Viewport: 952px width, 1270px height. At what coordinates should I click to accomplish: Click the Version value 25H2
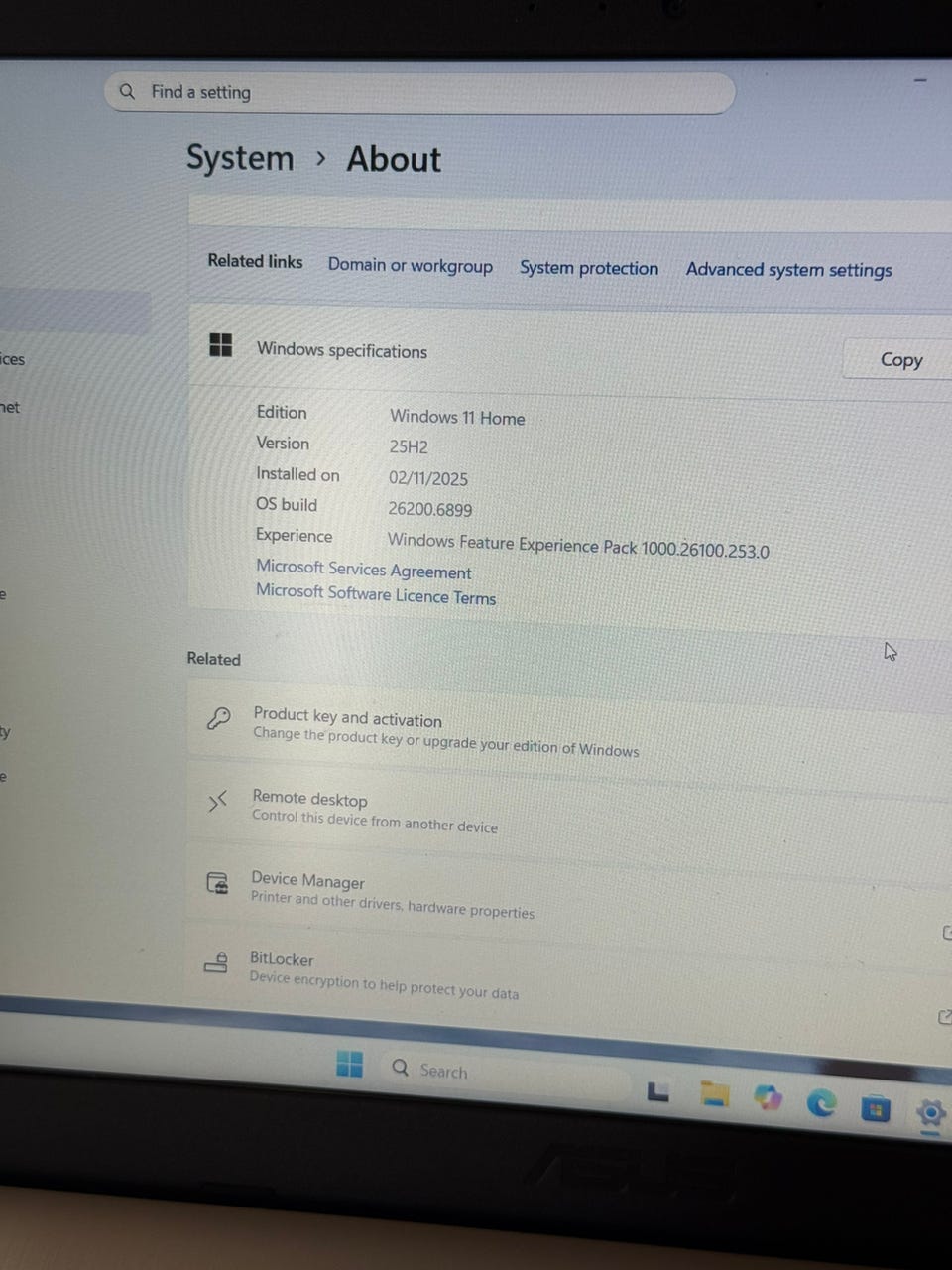[409, 446]
